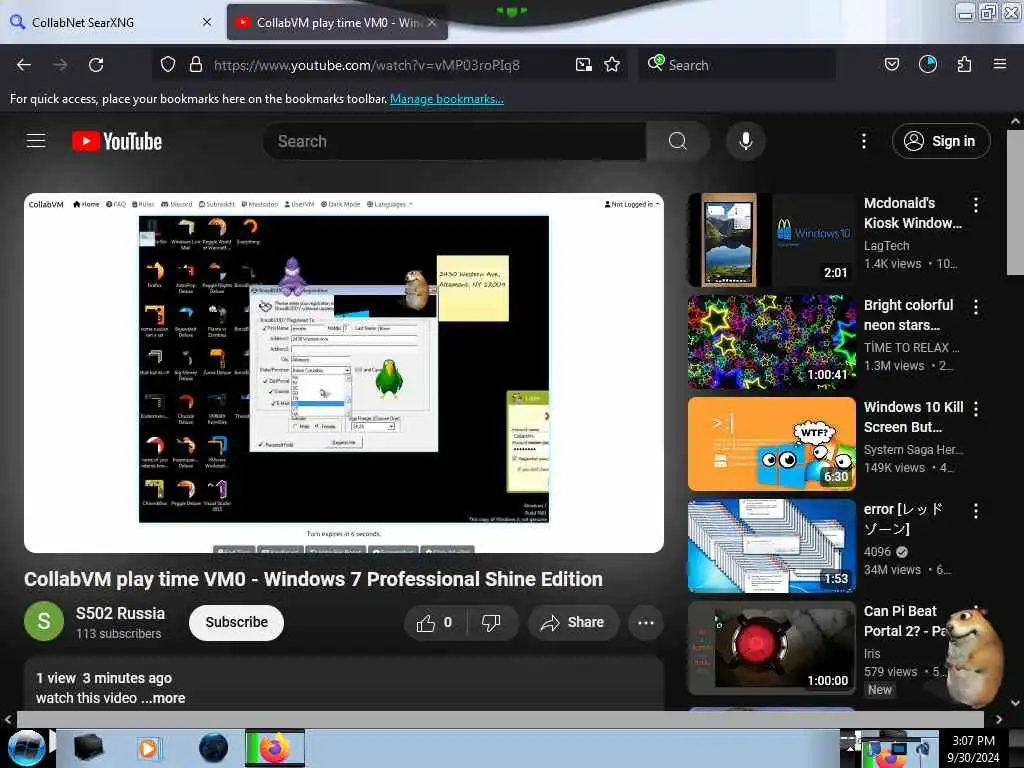1024x768 pixels.
Task: Open picture-in-picture icon in the address bar
Action: tap(583, 65)
